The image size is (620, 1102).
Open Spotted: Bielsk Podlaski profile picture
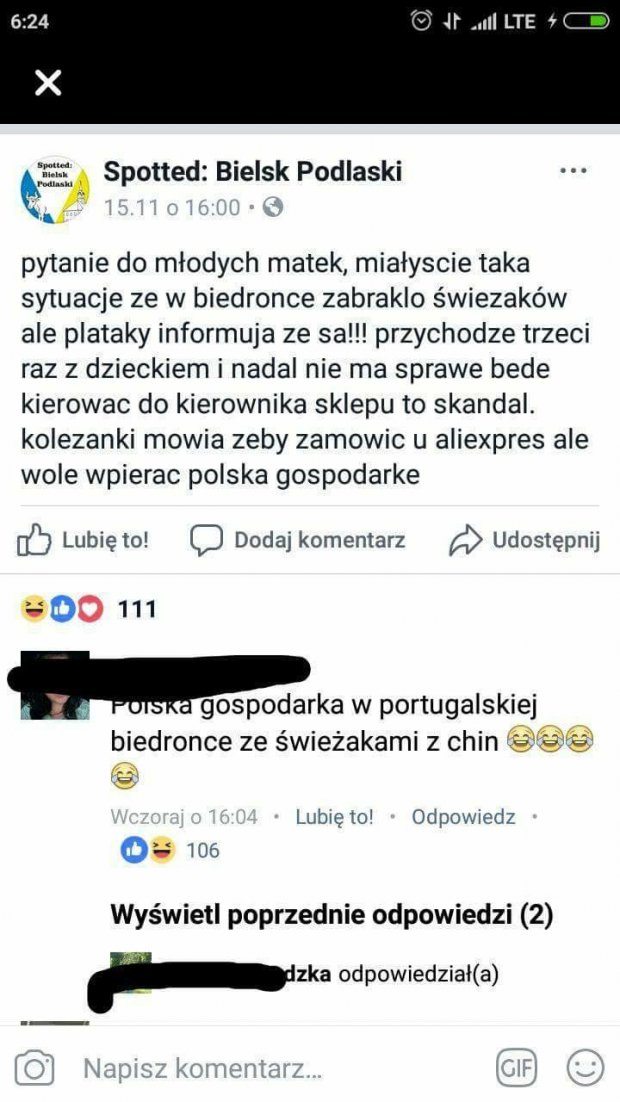coord(53,190)
